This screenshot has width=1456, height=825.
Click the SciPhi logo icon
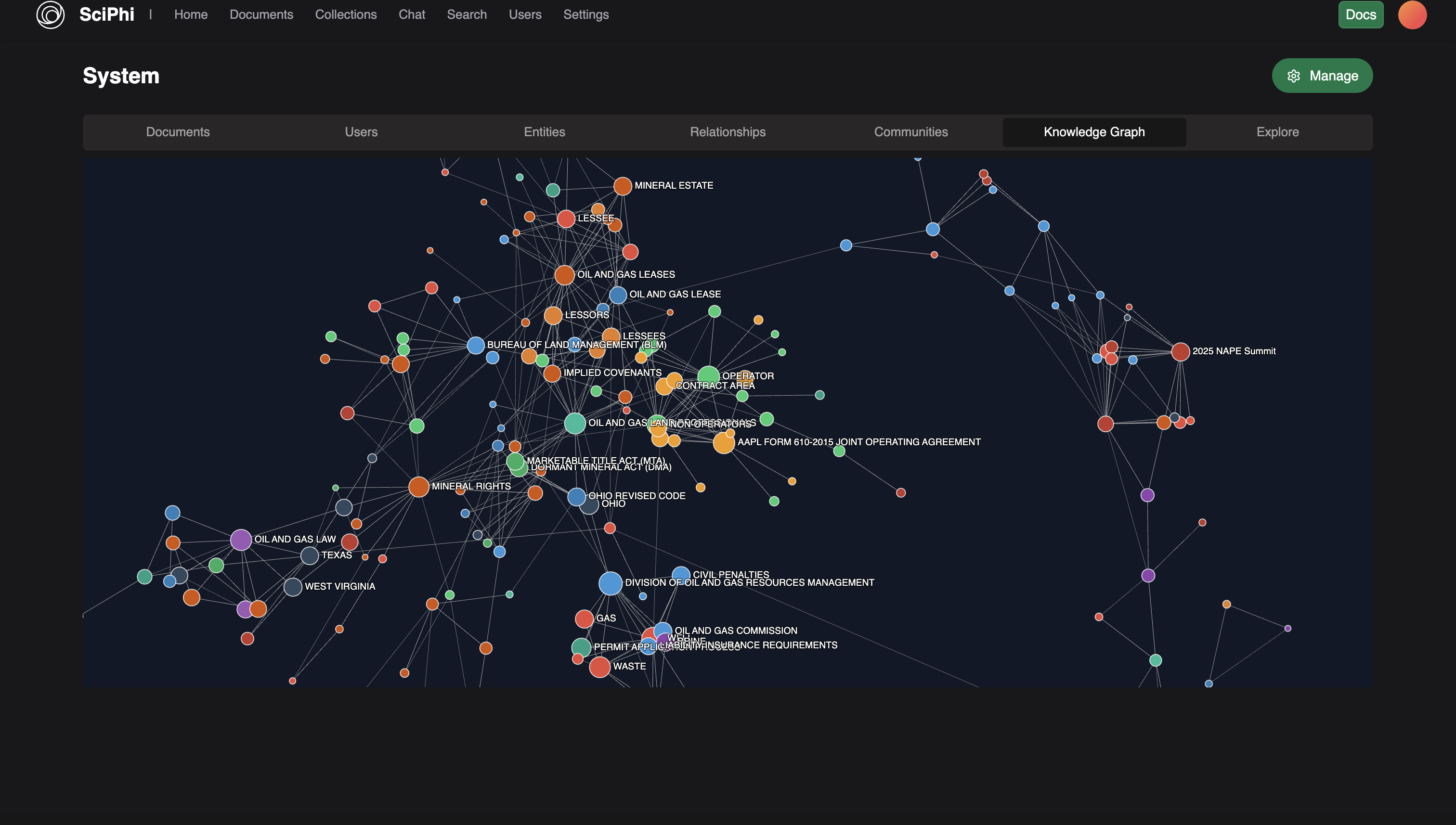[51, 15]
